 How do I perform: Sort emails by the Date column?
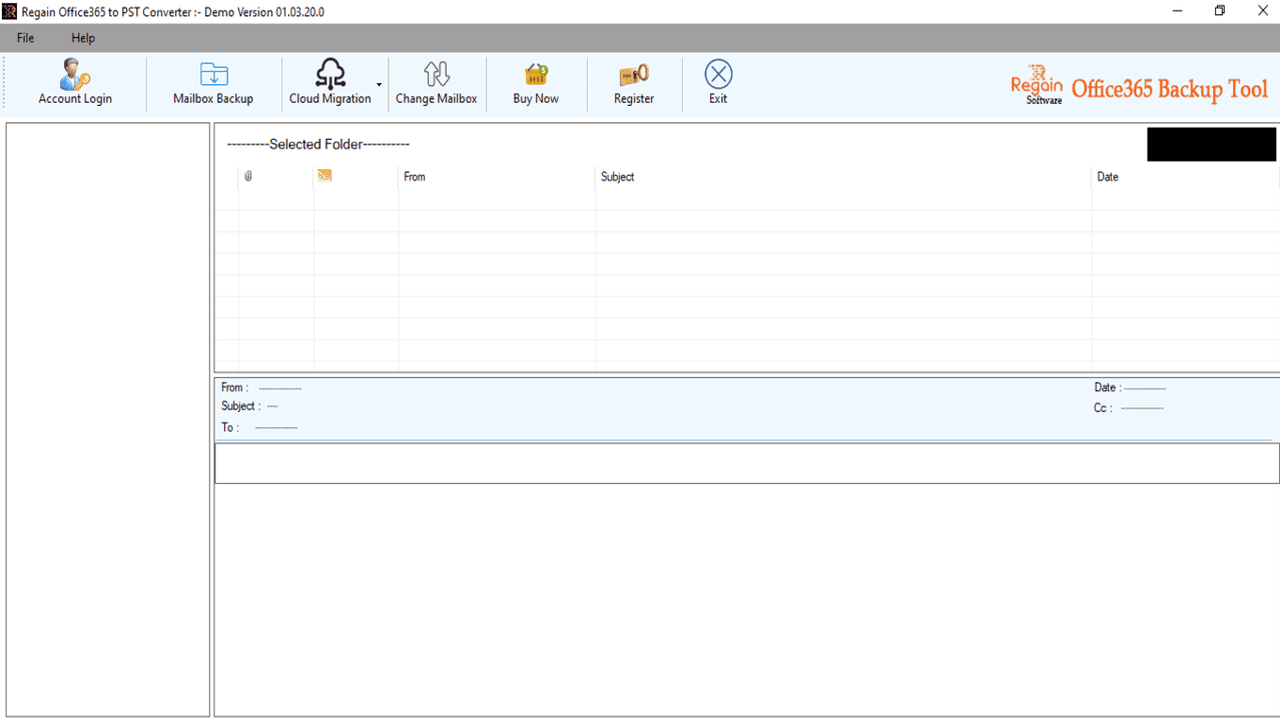[1108, 176]
